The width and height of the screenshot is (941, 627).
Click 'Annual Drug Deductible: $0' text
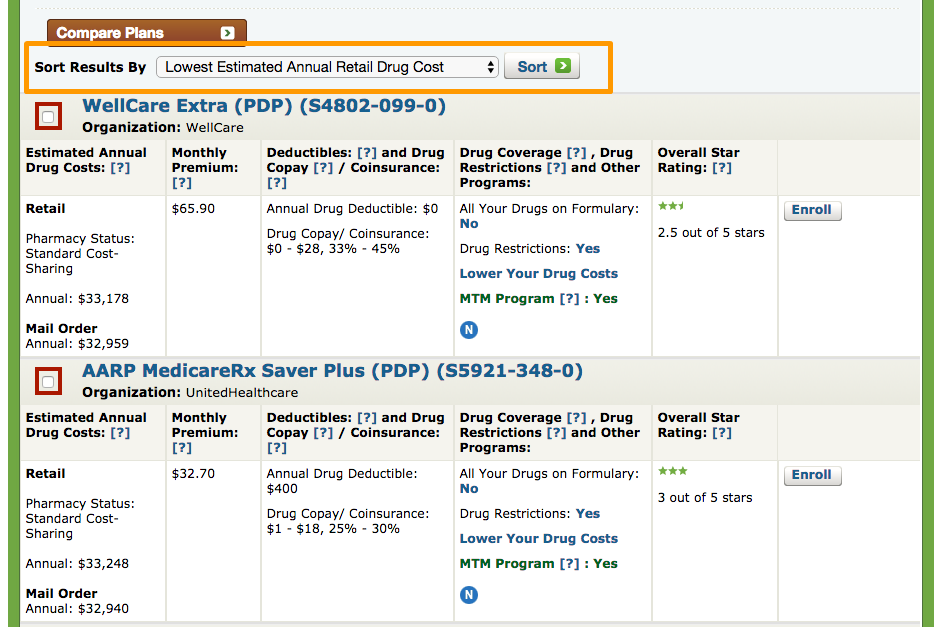pyautogui.click(x=352, y=209)
